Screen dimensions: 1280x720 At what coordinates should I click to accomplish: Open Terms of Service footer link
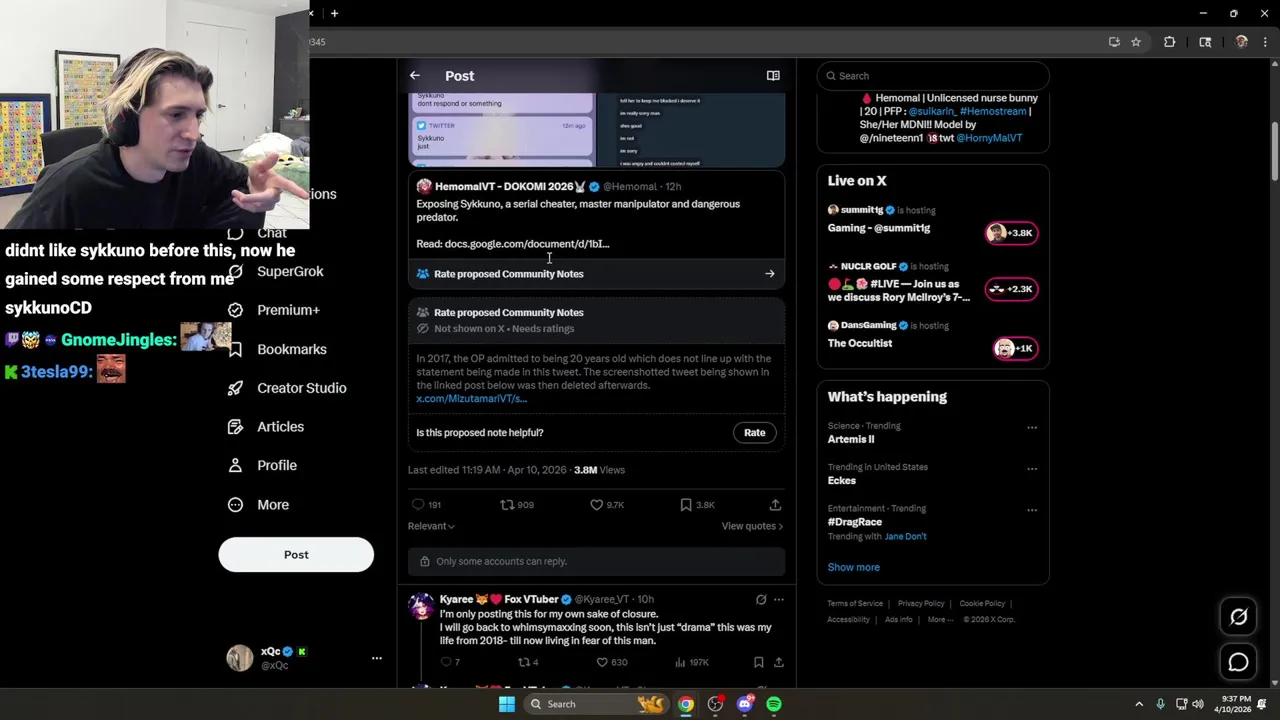[855, 604]
